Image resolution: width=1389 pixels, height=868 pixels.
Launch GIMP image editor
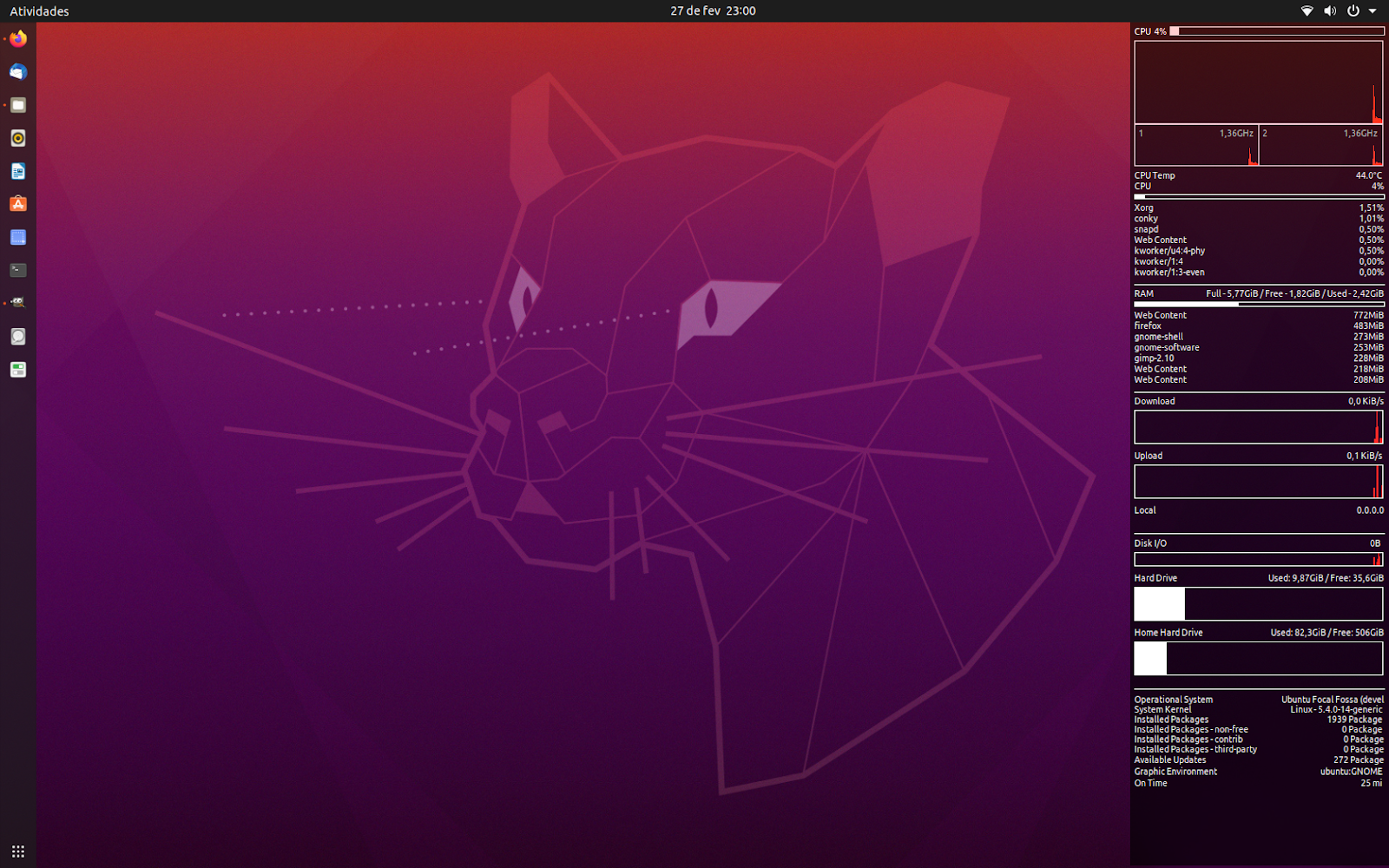point(17,302)
